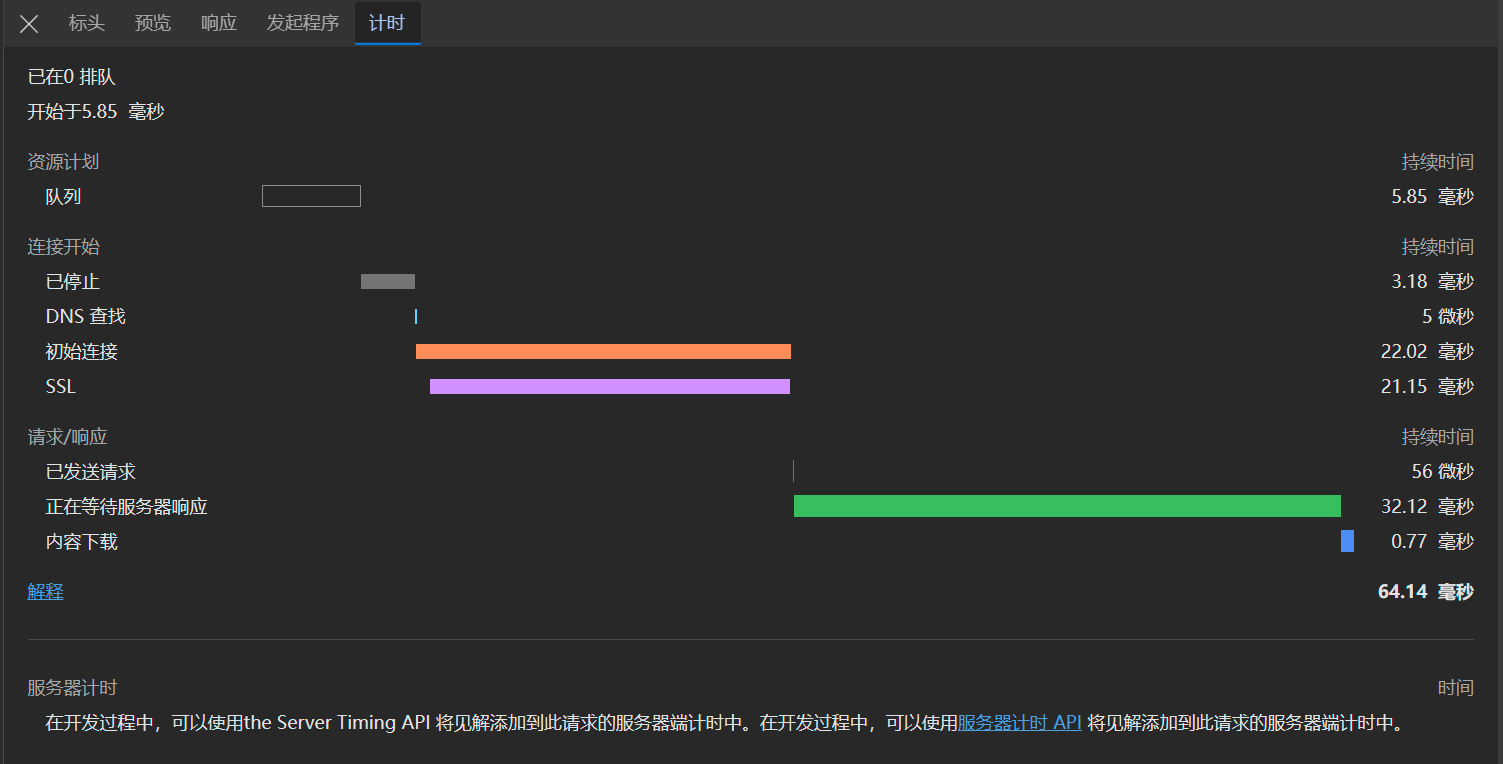Screen dimensions: 1503x764
Task: Click the green 正在等待服务器响应 bar
Action: pyautogui.click(x=1066, y=506)
